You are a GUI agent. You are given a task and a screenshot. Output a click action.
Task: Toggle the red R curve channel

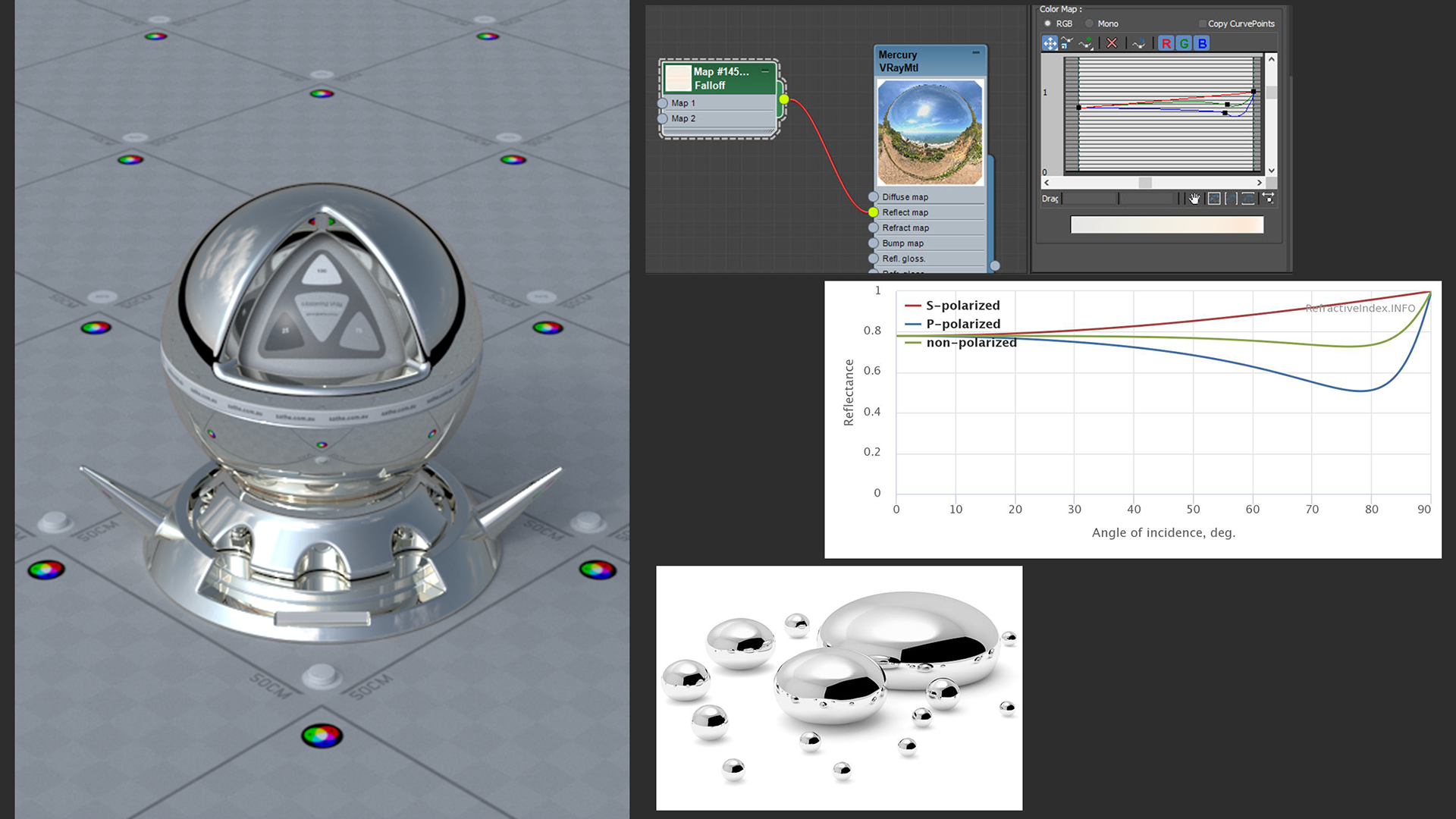click(1166, 43)
